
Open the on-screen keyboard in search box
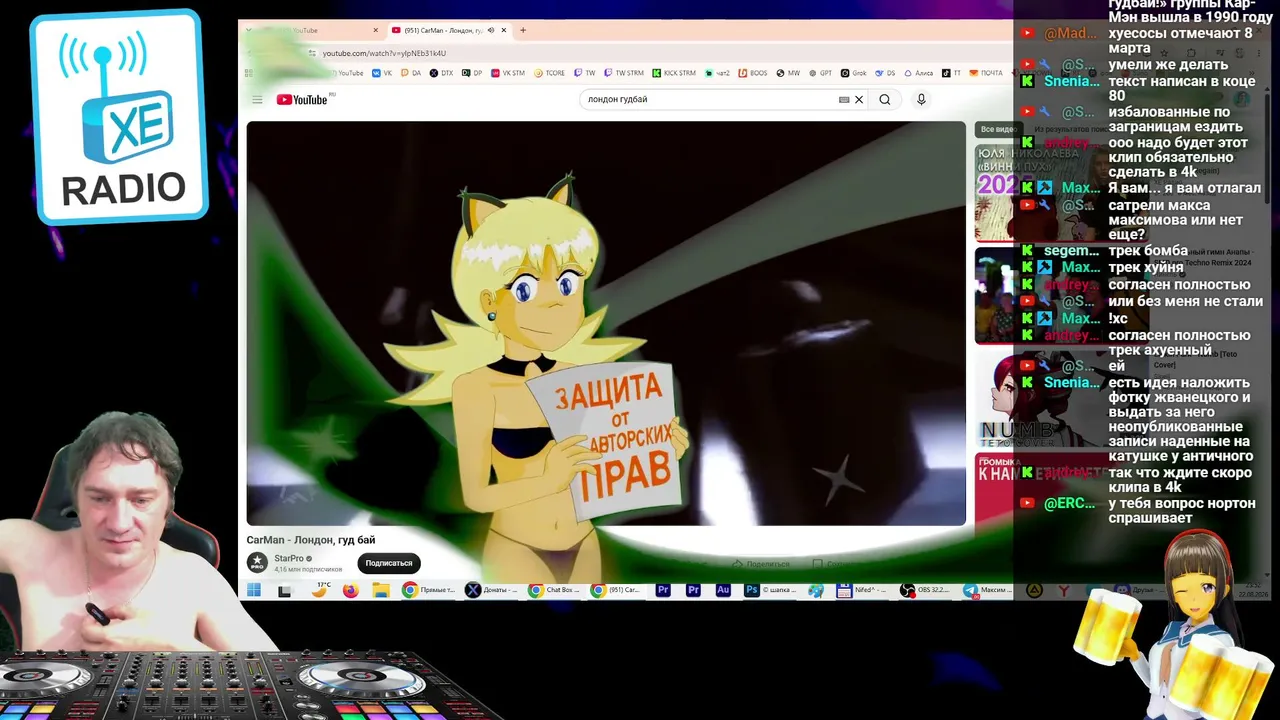pyautogui.click(x=844, y=100)
